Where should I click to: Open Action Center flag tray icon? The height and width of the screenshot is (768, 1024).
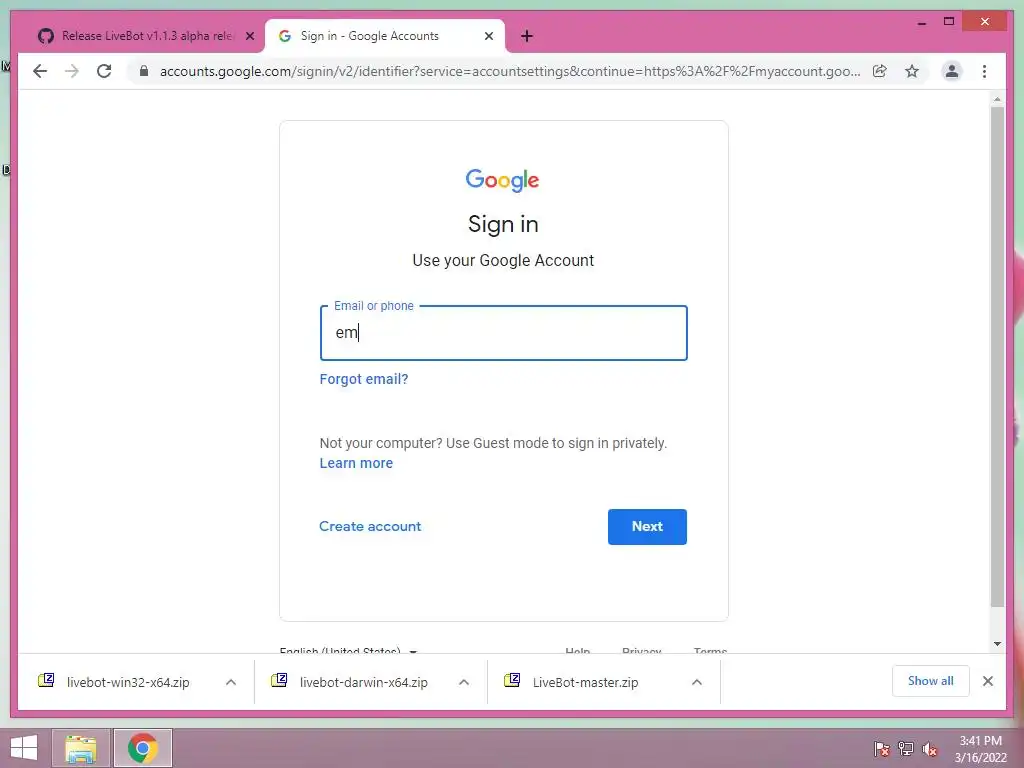[x=881, y=749]
